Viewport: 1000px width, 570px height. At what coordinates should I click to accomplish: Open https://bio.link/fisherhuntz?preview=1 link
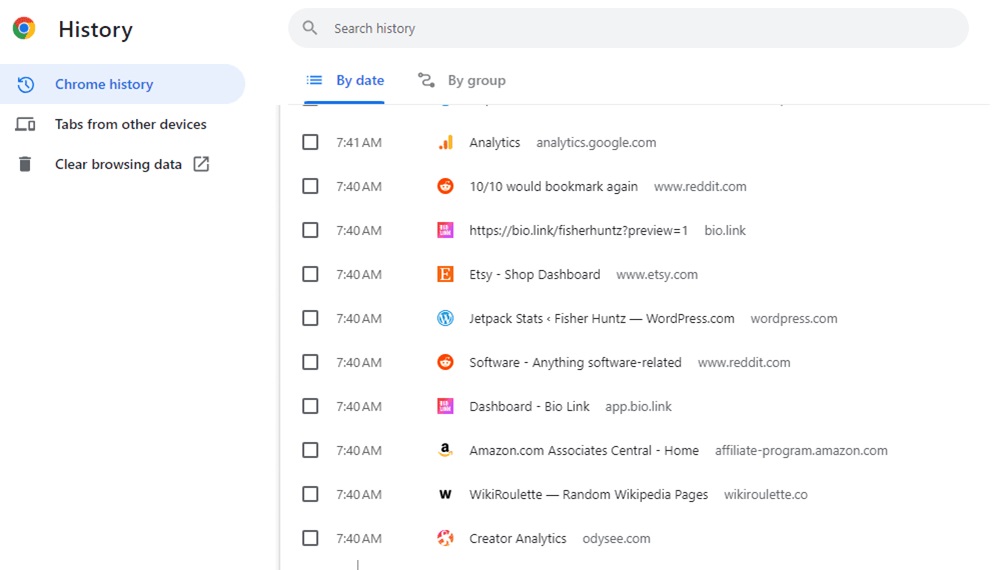click(578, 231)
